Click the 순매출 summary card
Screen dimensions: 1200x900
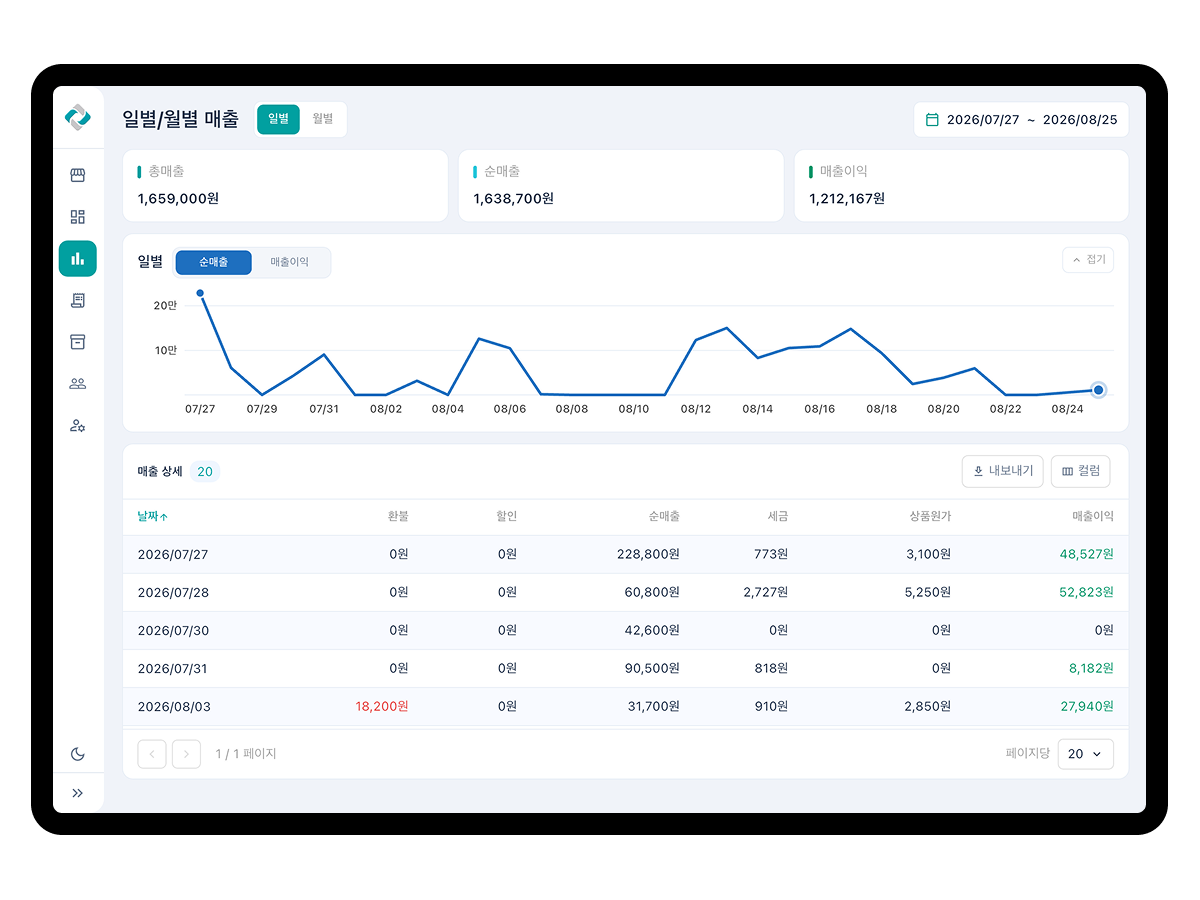621,185
